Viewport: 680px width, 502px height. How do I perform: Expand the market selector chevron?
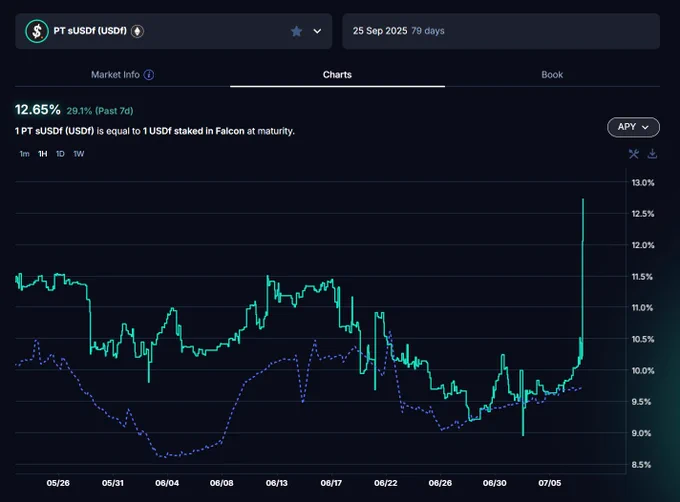(x=317, y=31)
